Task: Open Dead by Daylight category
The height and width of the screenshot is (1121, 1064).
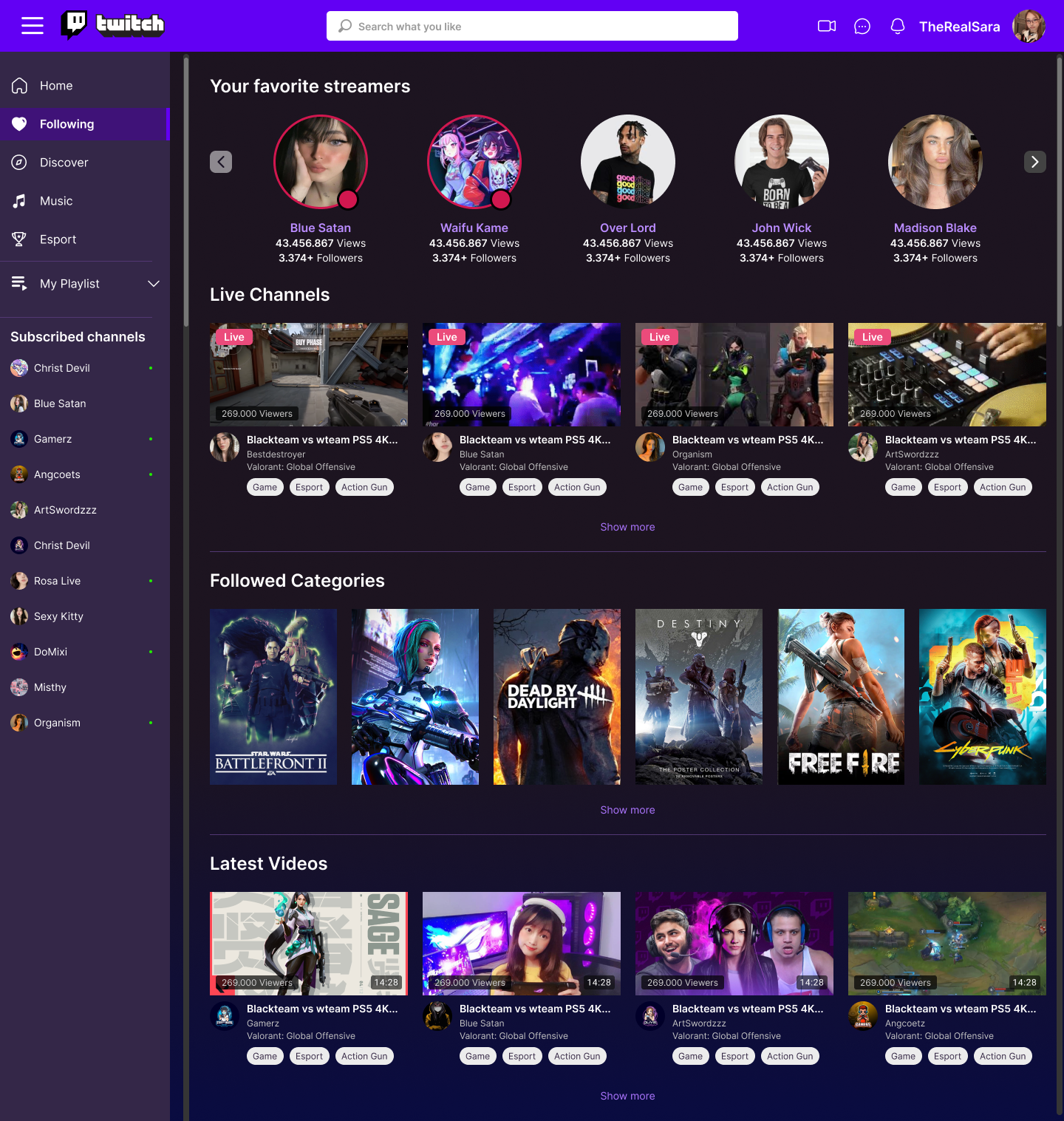Action: (557, 697)
